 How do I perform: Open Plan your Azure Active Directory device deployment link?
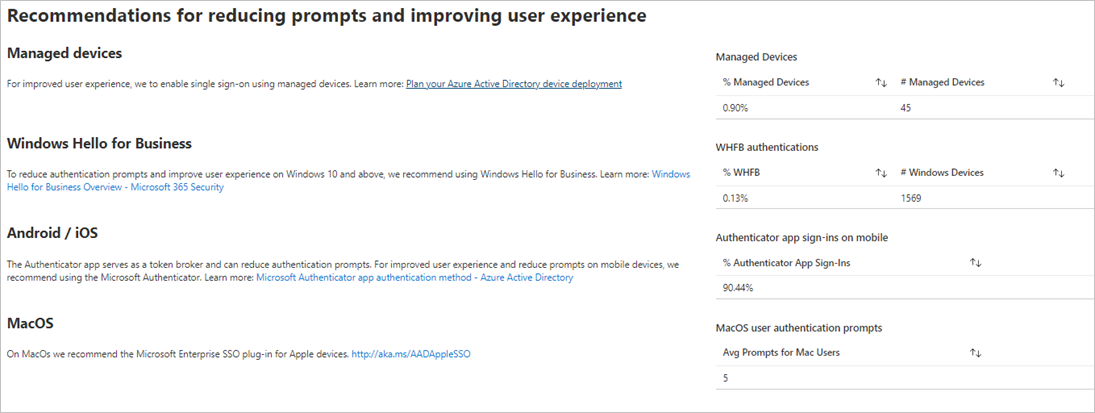click(513, 84)
